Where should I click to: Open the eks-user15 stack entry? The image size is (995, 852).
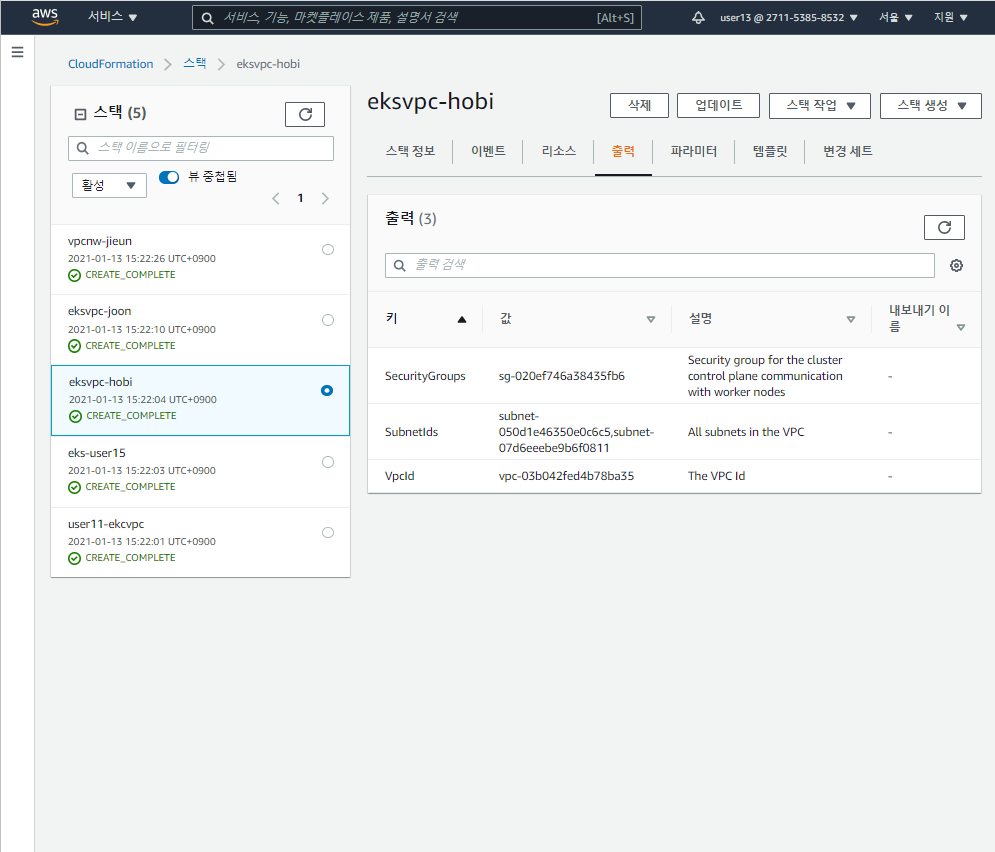201,471
